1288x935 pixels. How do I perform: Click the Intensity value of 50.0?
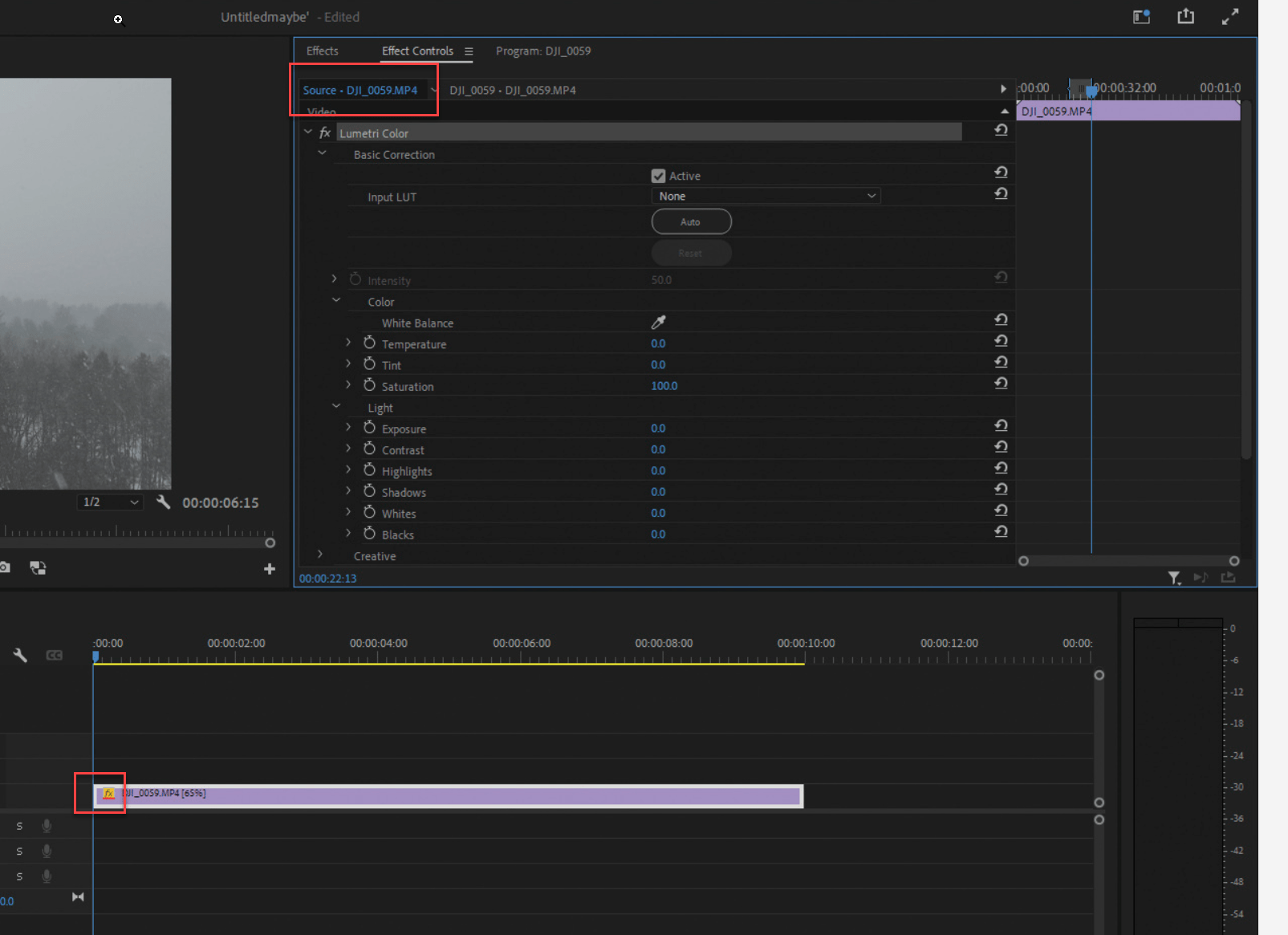pos(661,279)
